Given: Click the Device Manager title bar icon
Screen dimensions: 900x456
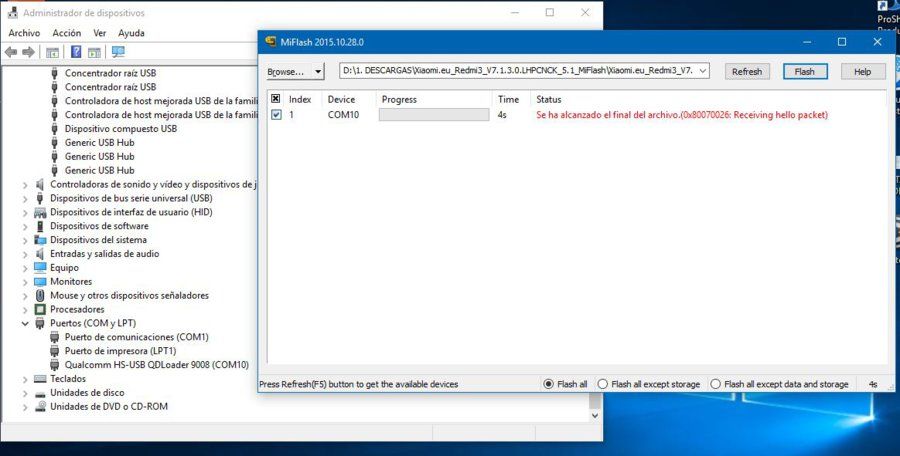Looking at the screenshot, I should click(13, 13).
